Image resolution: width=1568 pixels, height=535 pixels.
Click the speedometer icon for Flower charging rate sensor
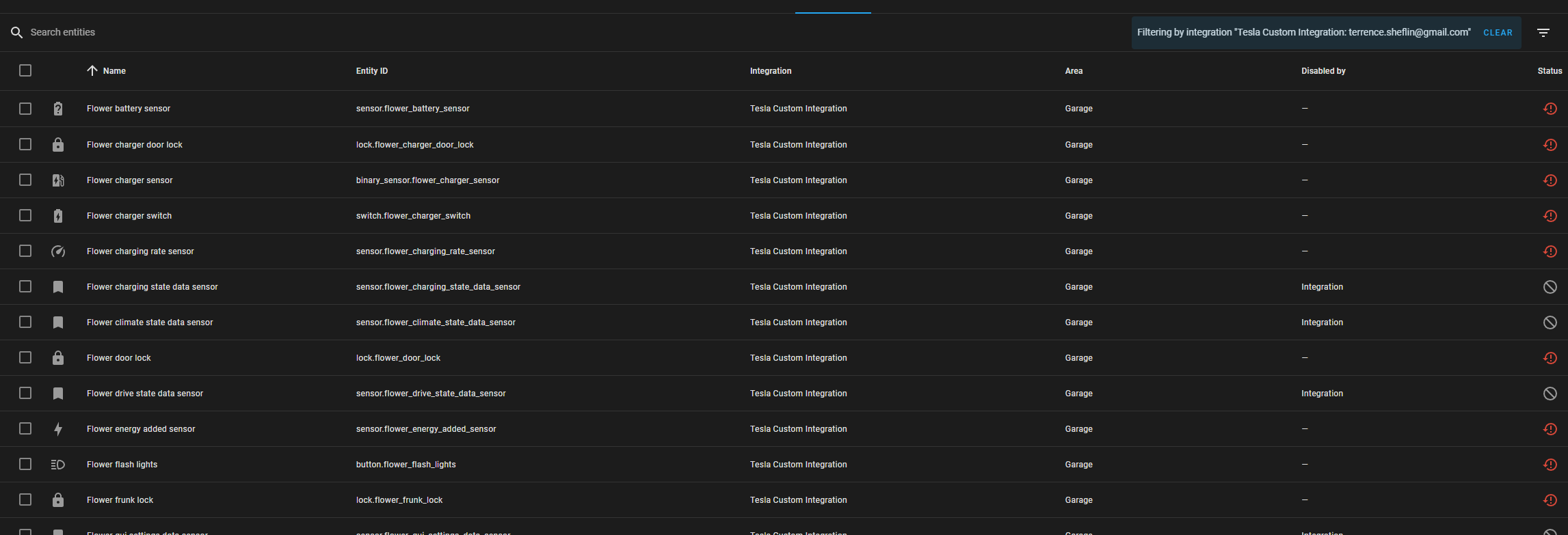click(58, 251)
